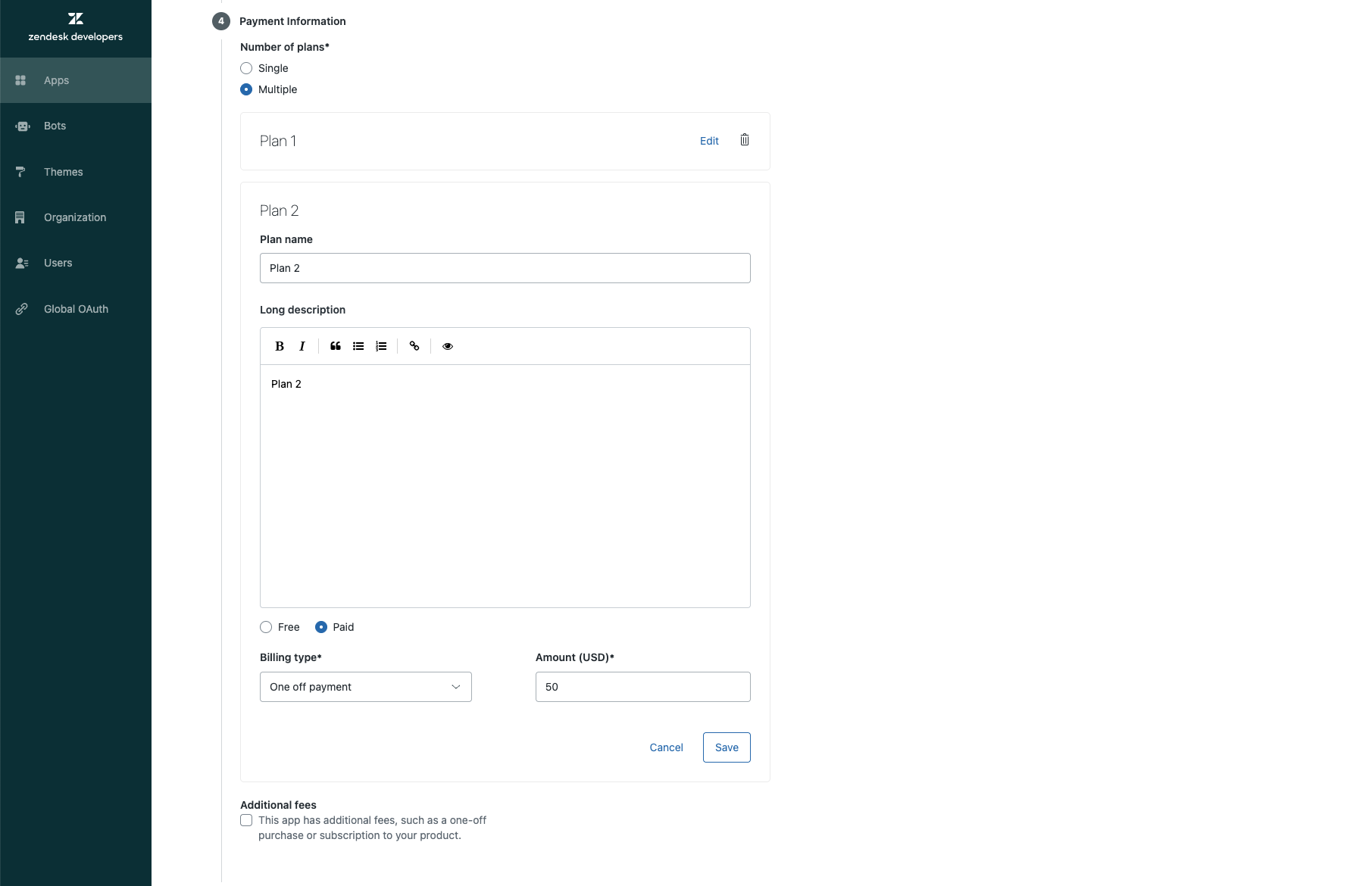
Task: Click the Bold formatting icon
Action: point(280,346)
